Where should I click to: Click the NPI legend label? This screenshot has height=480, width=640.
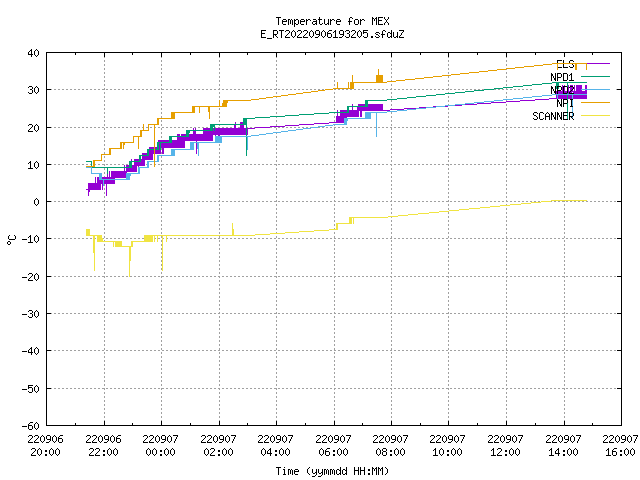coord(565,103)
